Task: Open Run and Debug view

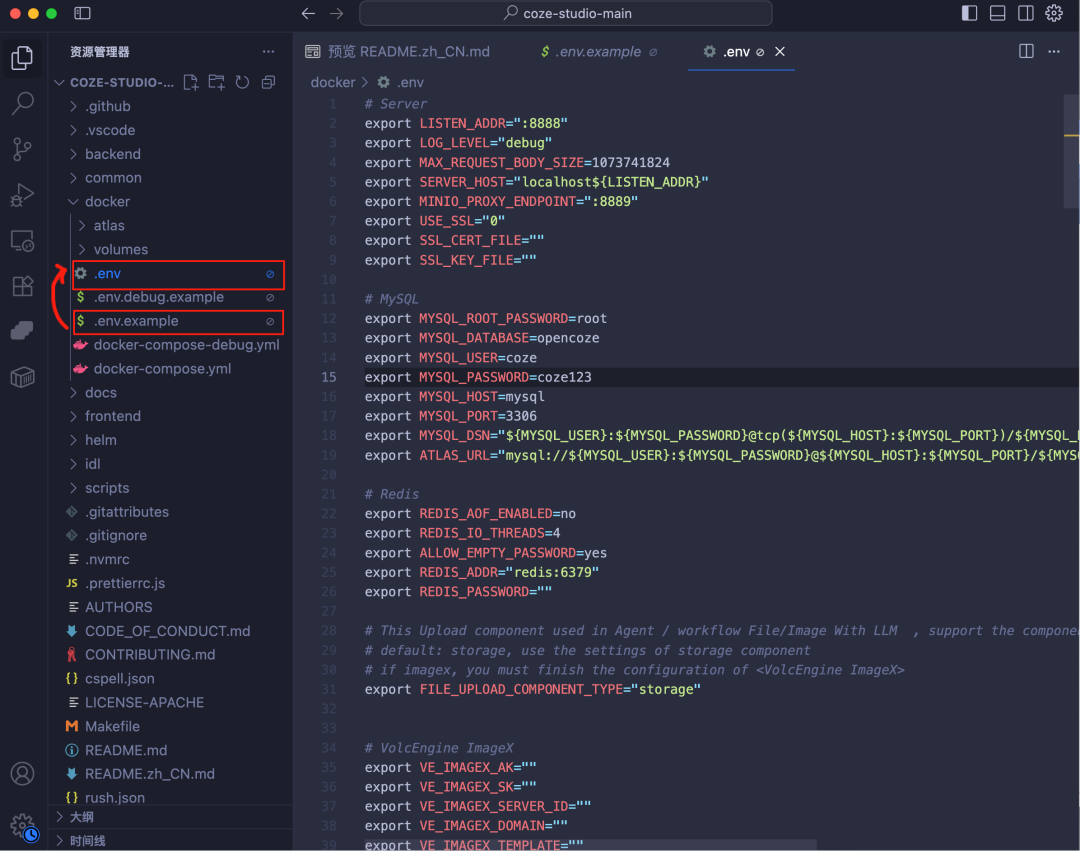Action: (x=23, y=195)
